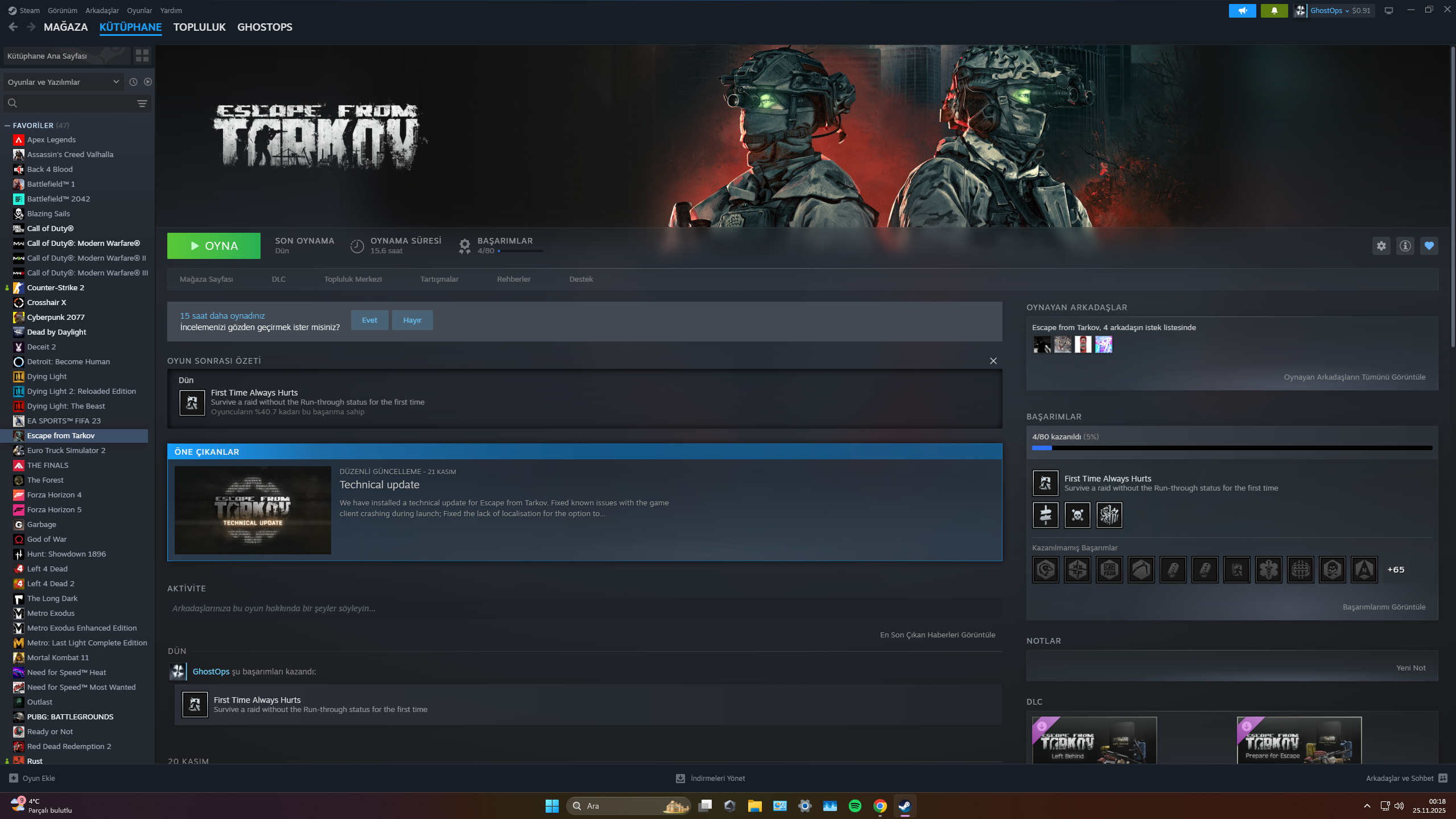Click En Son Çıkan Haberleri Görüntüle
The height and width of the screenshot is (819, 1456).
point(938,635)
